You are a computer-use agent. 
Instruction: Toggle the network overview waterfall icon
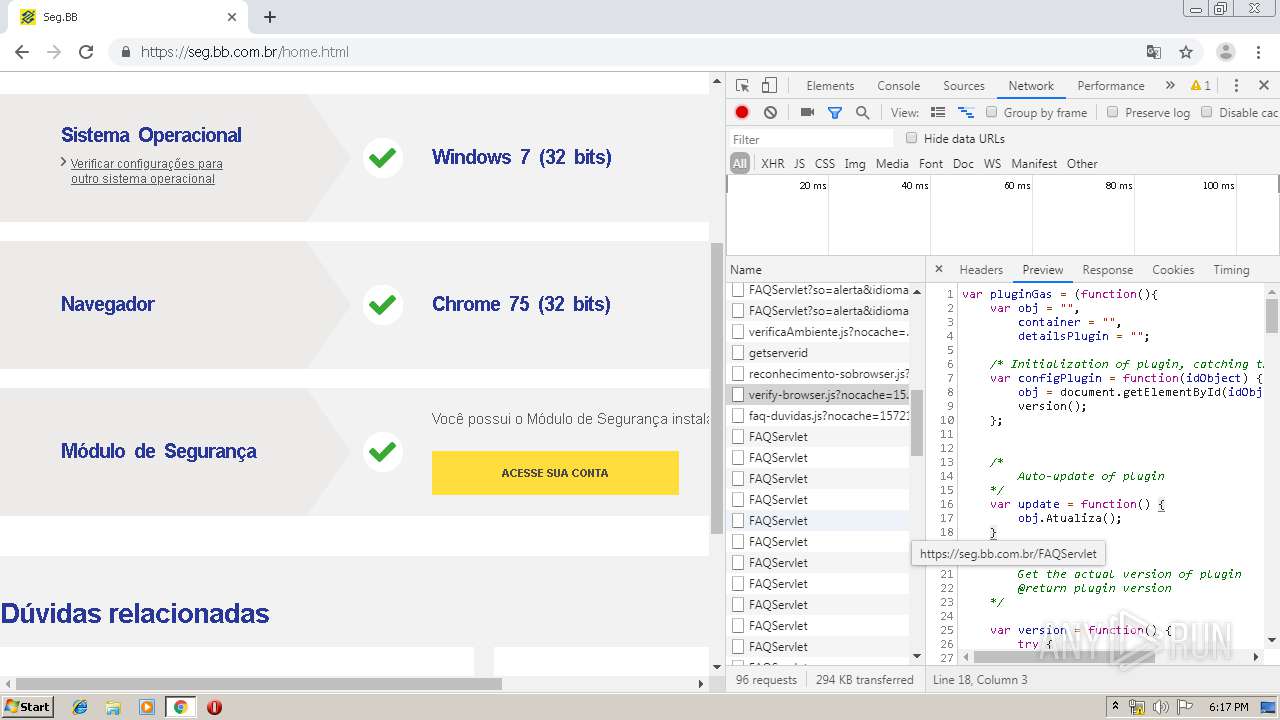click(966, 113)
